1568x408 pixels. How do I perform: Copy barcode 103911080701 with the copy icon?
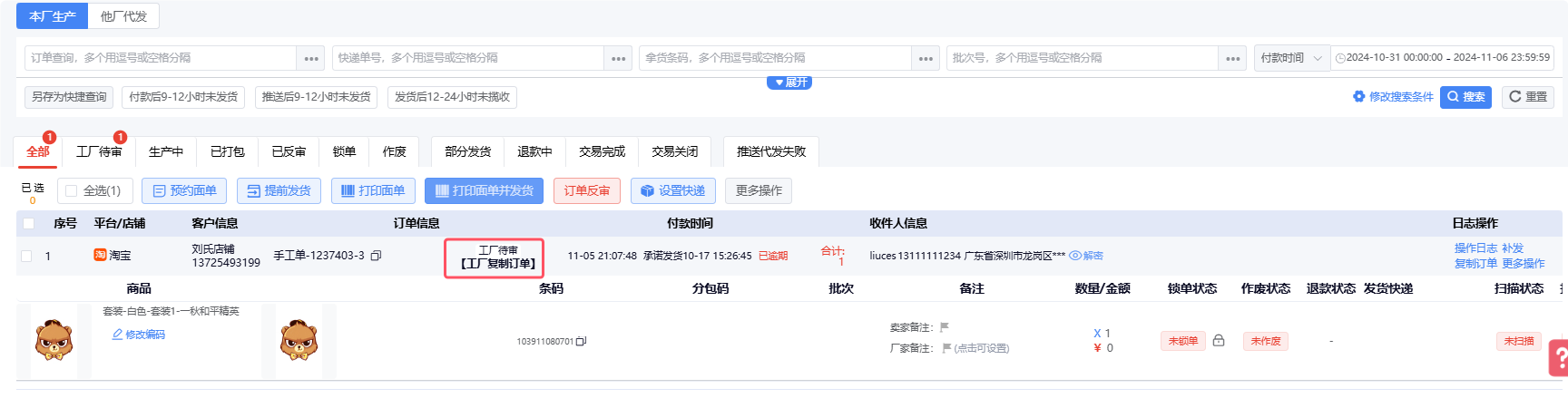pyautogui.click(x=581, y=342)
